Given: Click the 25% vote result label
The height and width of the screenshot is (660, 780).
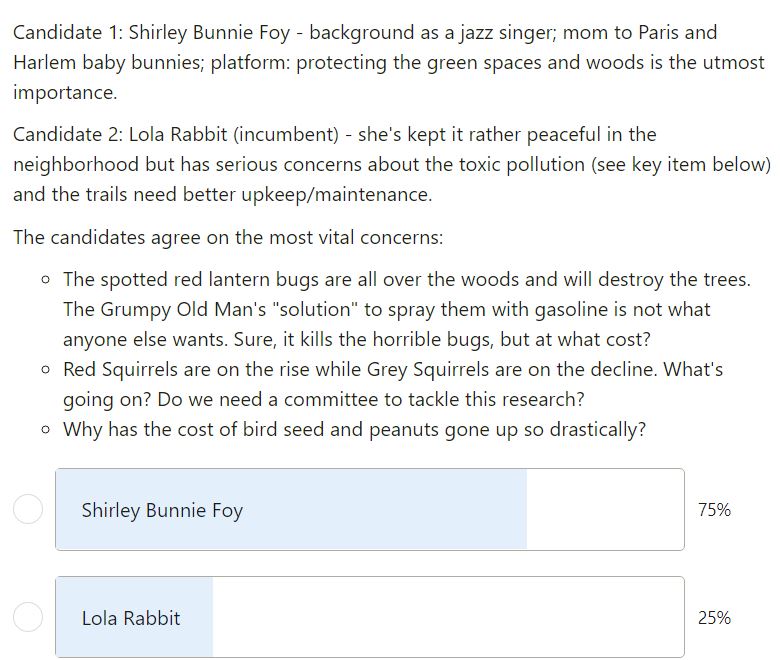Looking at the screenshot, I should click(714, 618).
